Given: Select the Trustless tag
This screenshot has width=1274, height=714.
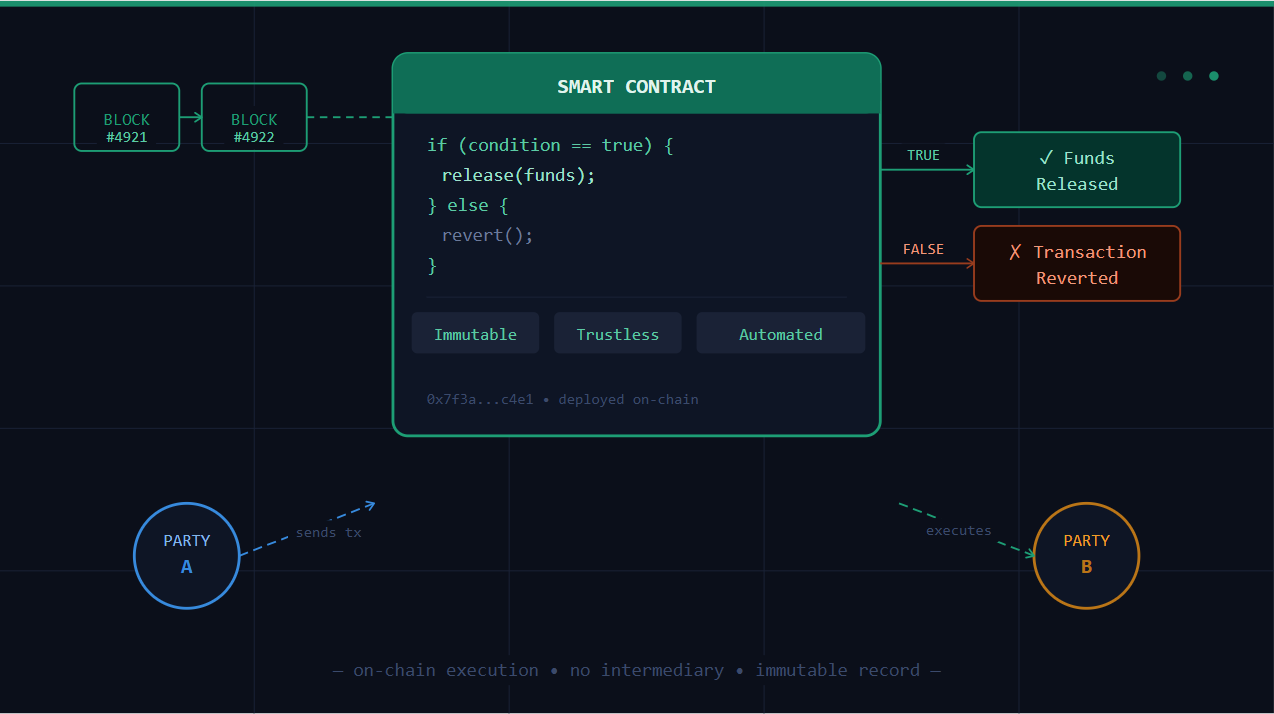Looking at the screenshot, I should [618, 333].
